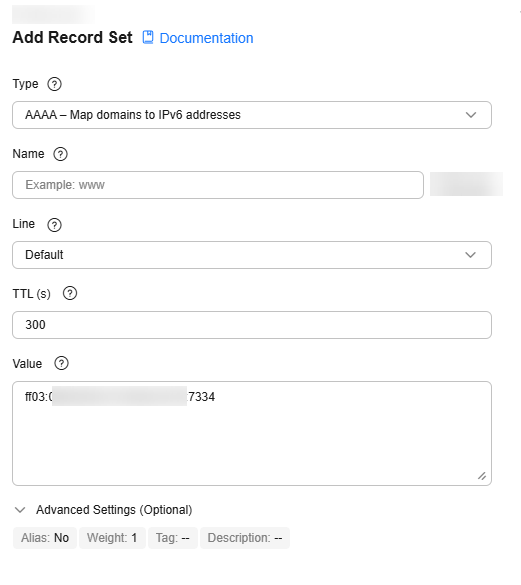Click the question mark icon next to Line
The width and height of the screenshot is (521, 585).
[x=54, y=225]
